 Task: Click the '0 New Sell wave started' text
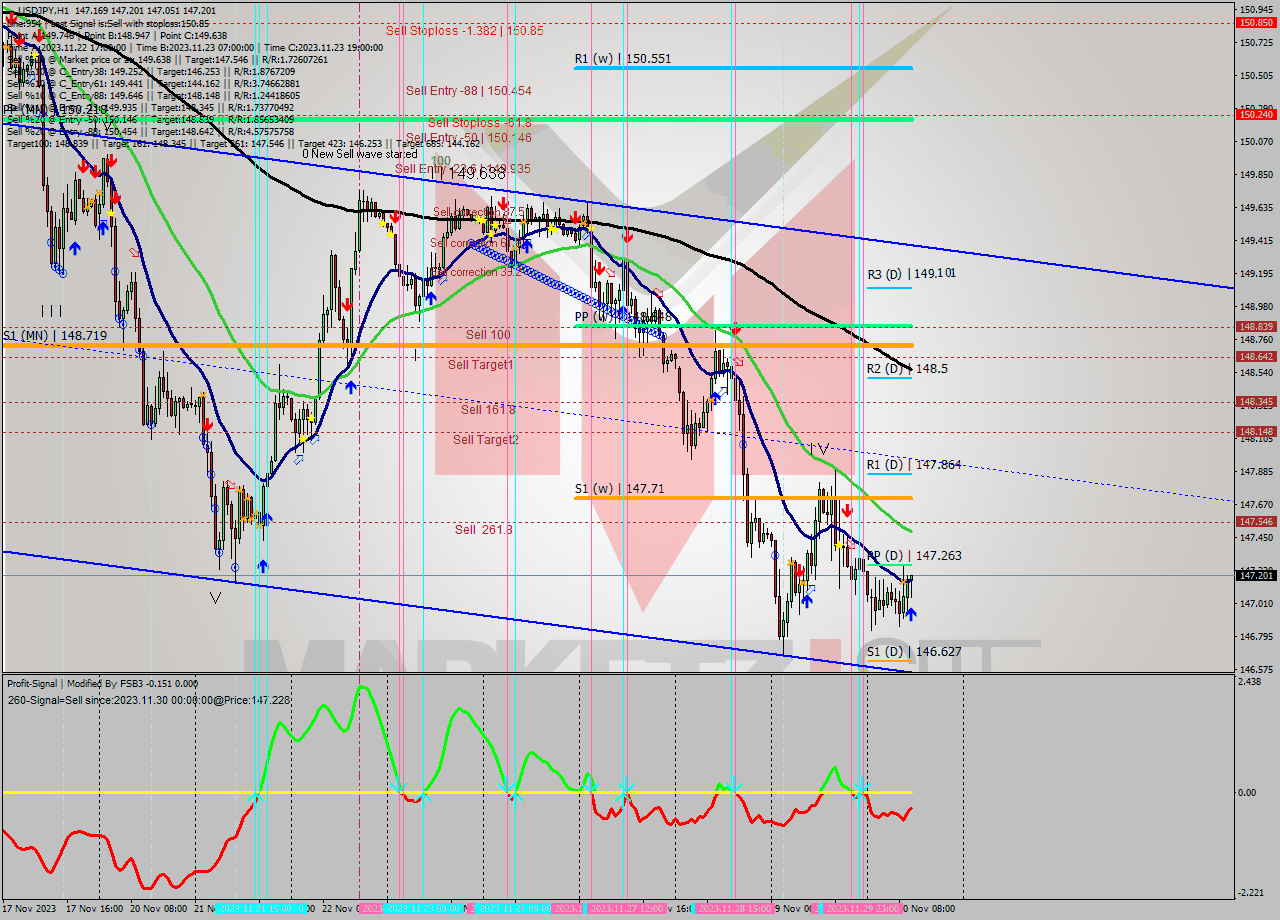pos(360,154)
